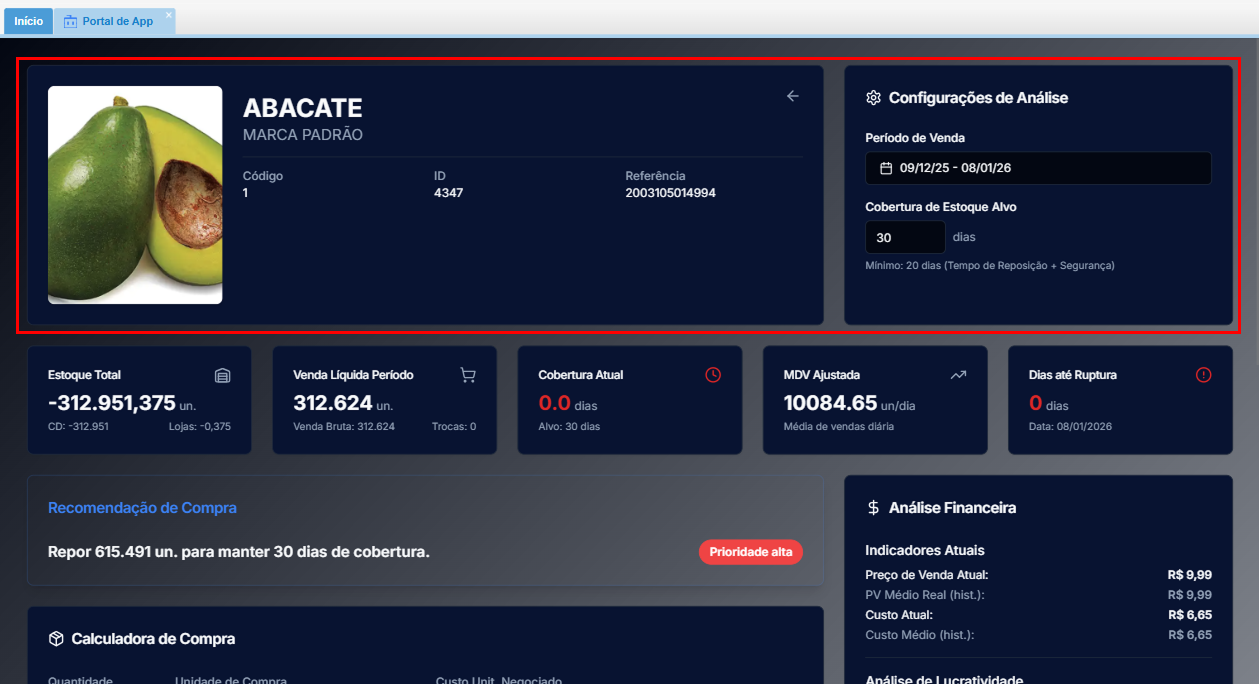Click the gear icon beside Configurações de Análise
Screen dimensions: 1259x684
873,98
